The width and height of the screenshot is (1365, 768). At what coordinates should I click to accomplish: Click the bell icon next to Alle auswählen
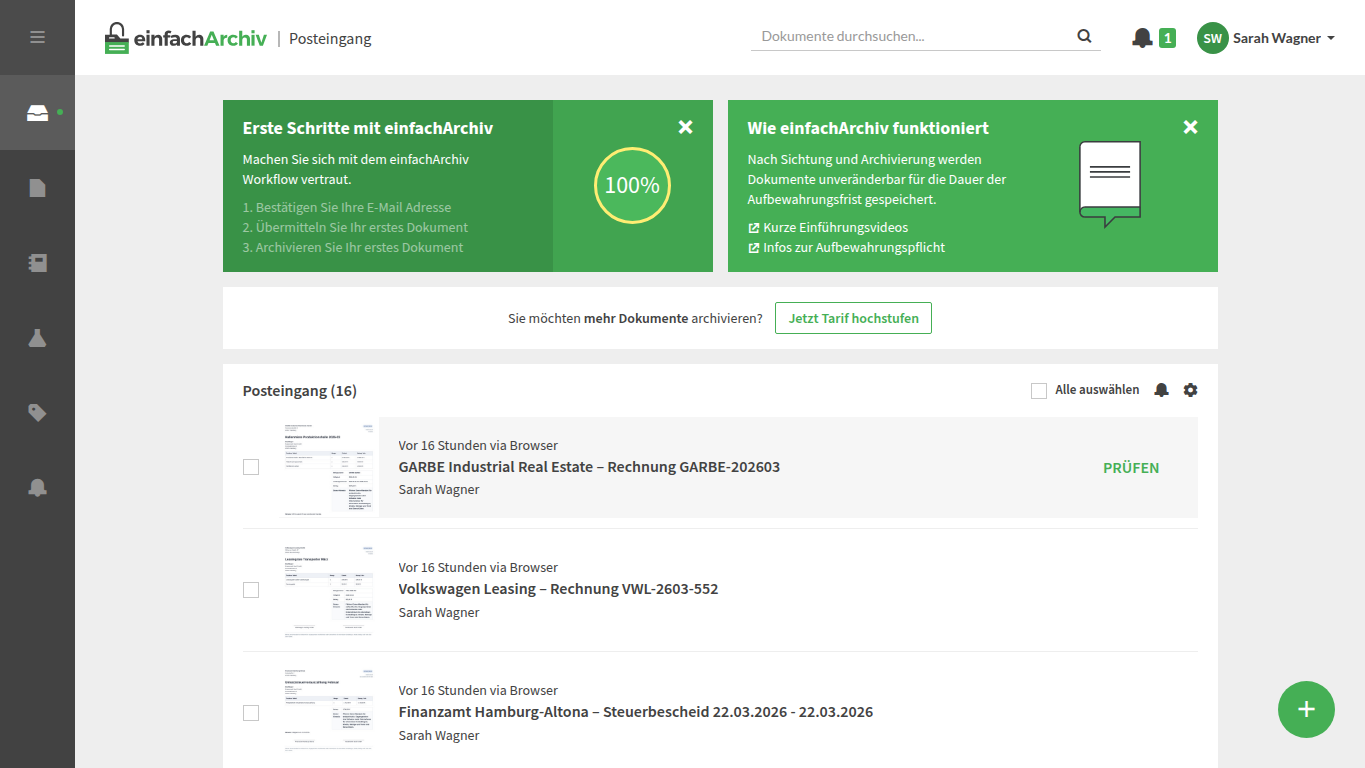pos(1161,390)
